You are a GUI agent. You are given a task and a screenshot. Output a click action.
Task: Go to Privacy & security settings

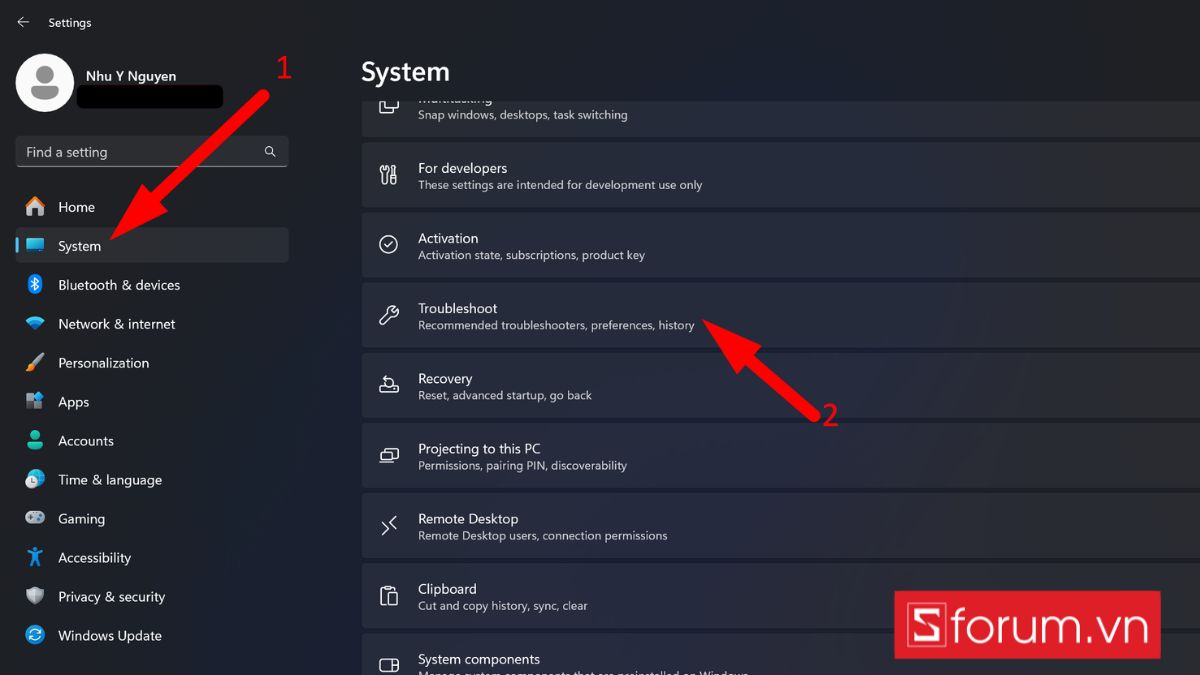point(152,597)
